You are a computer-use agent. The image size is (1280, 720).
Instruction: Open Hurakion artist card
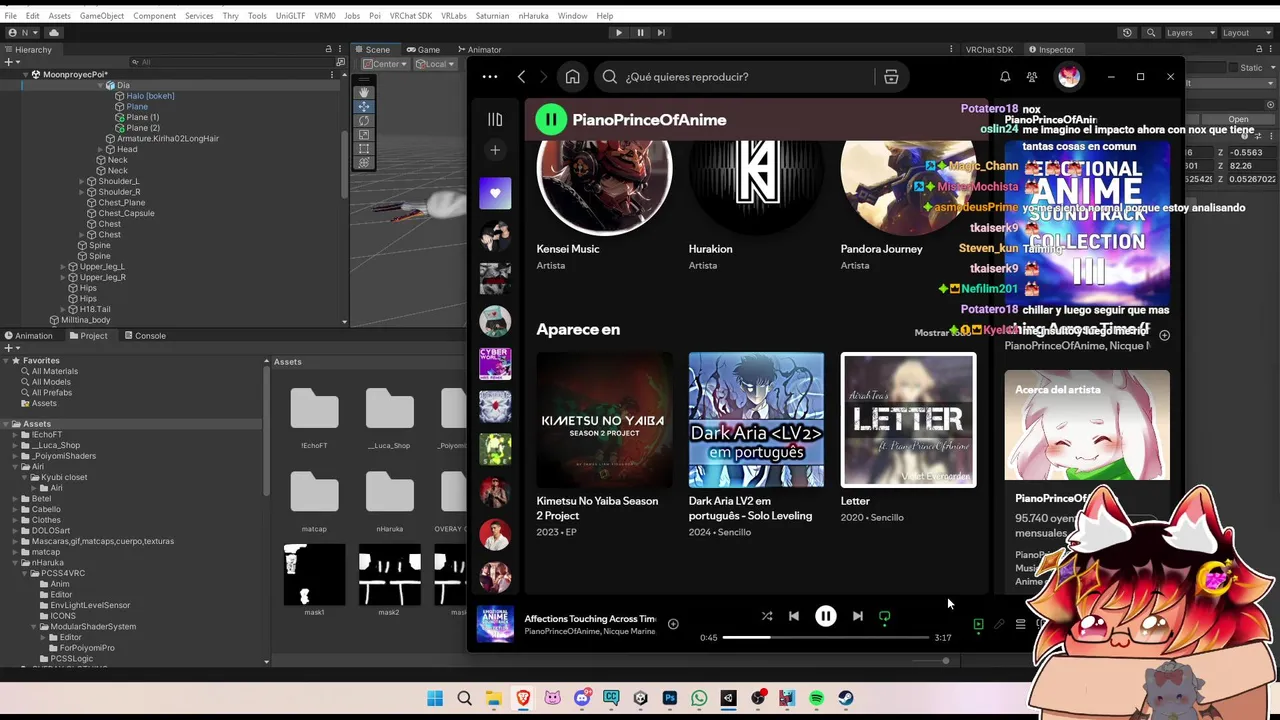[756, 205]
